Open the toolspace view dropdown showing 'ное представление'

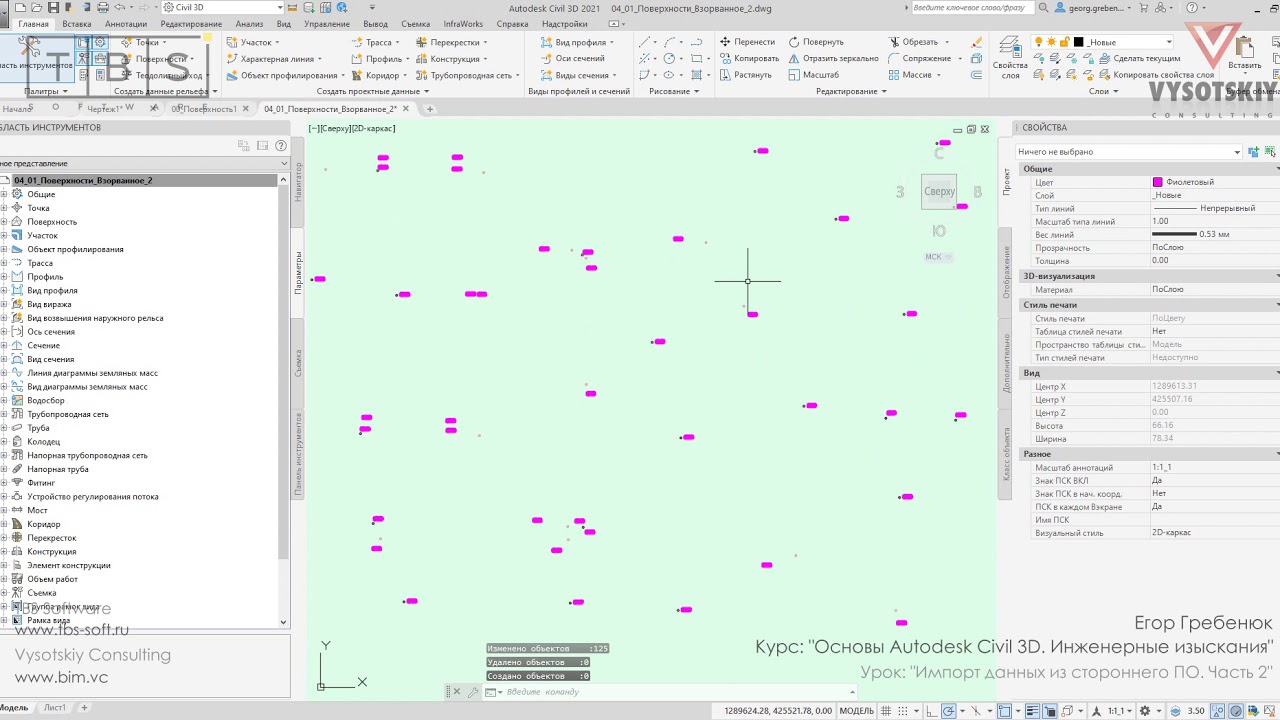tap(144, 163)
